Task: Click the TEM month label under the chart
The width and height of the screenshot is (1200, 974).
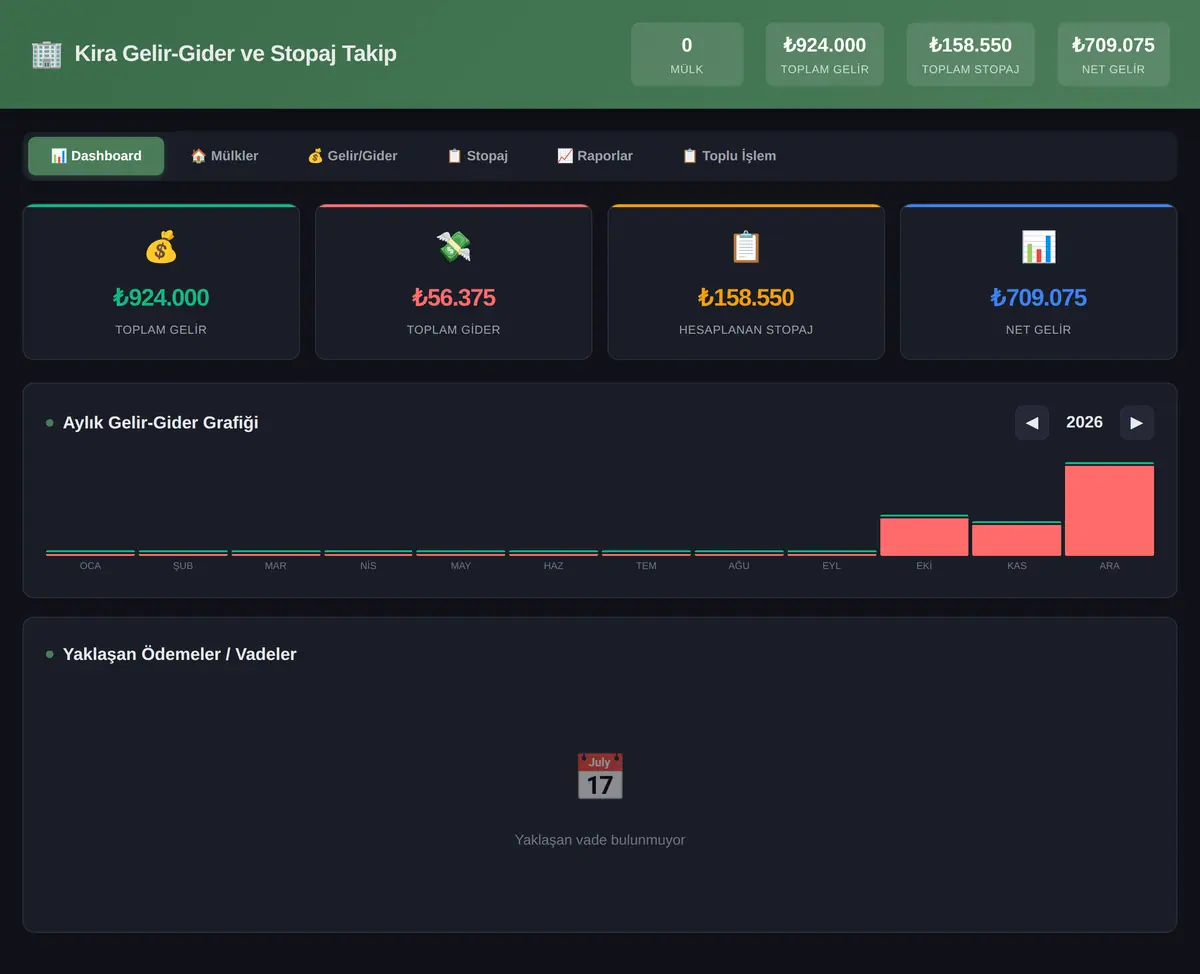Action: pyautogui.click(x=646, y=566)
